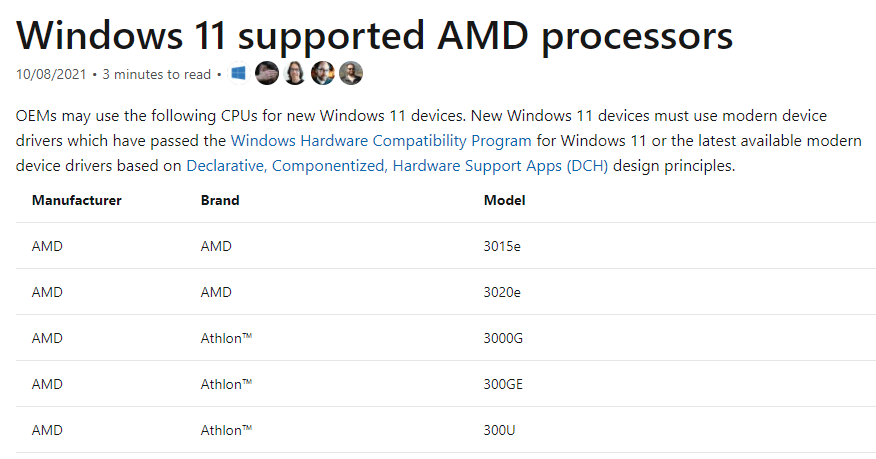Click the Windows logo contributor icon
The width and height of the screenshot is (876, 459).
click(239, 73)
